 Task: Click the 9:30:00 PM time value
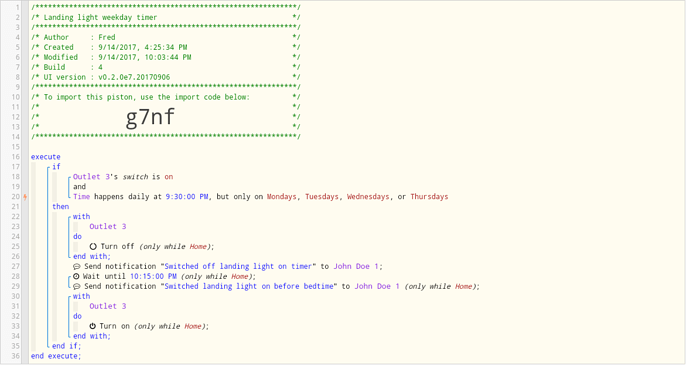(187, 197)
